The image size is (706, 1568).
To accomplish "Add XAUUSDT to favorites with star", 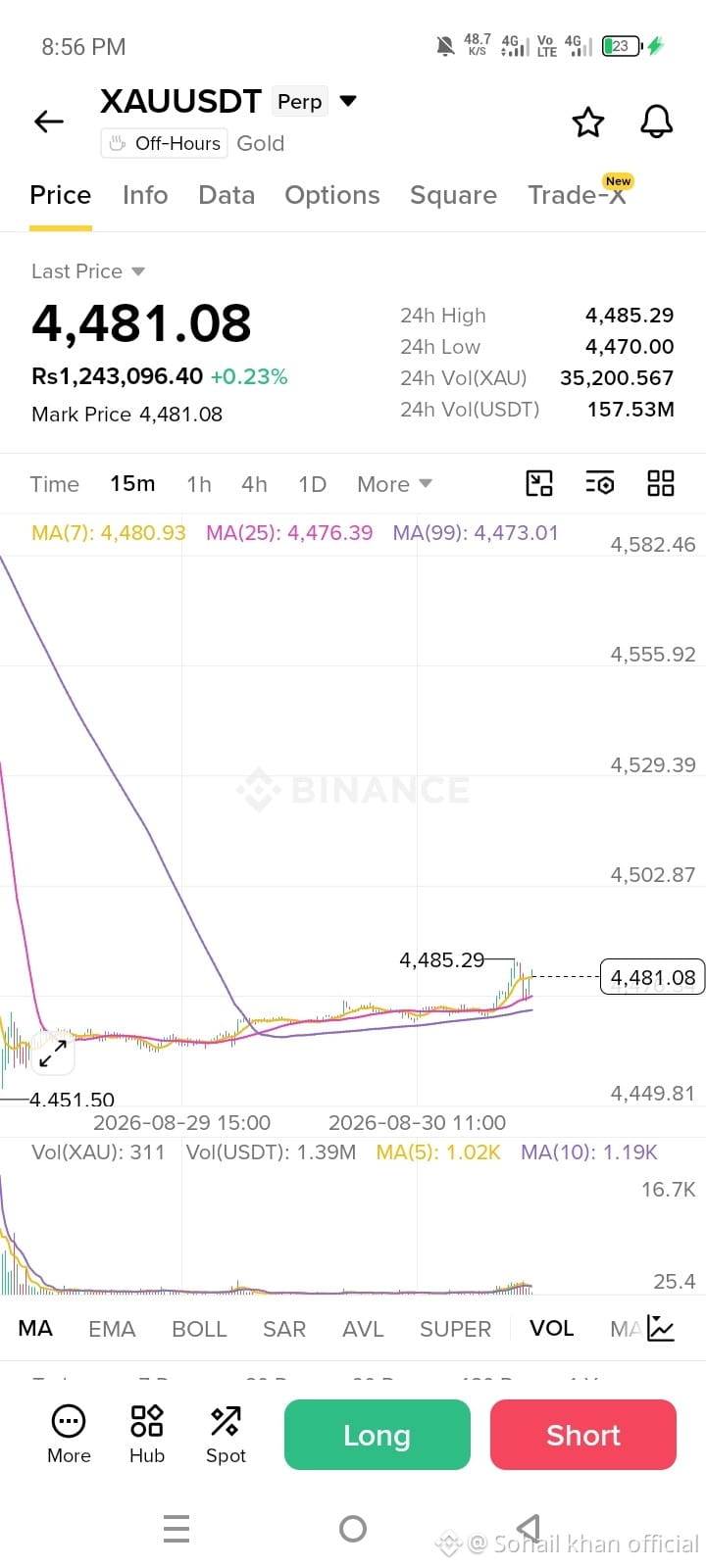I will click(588, 122).
